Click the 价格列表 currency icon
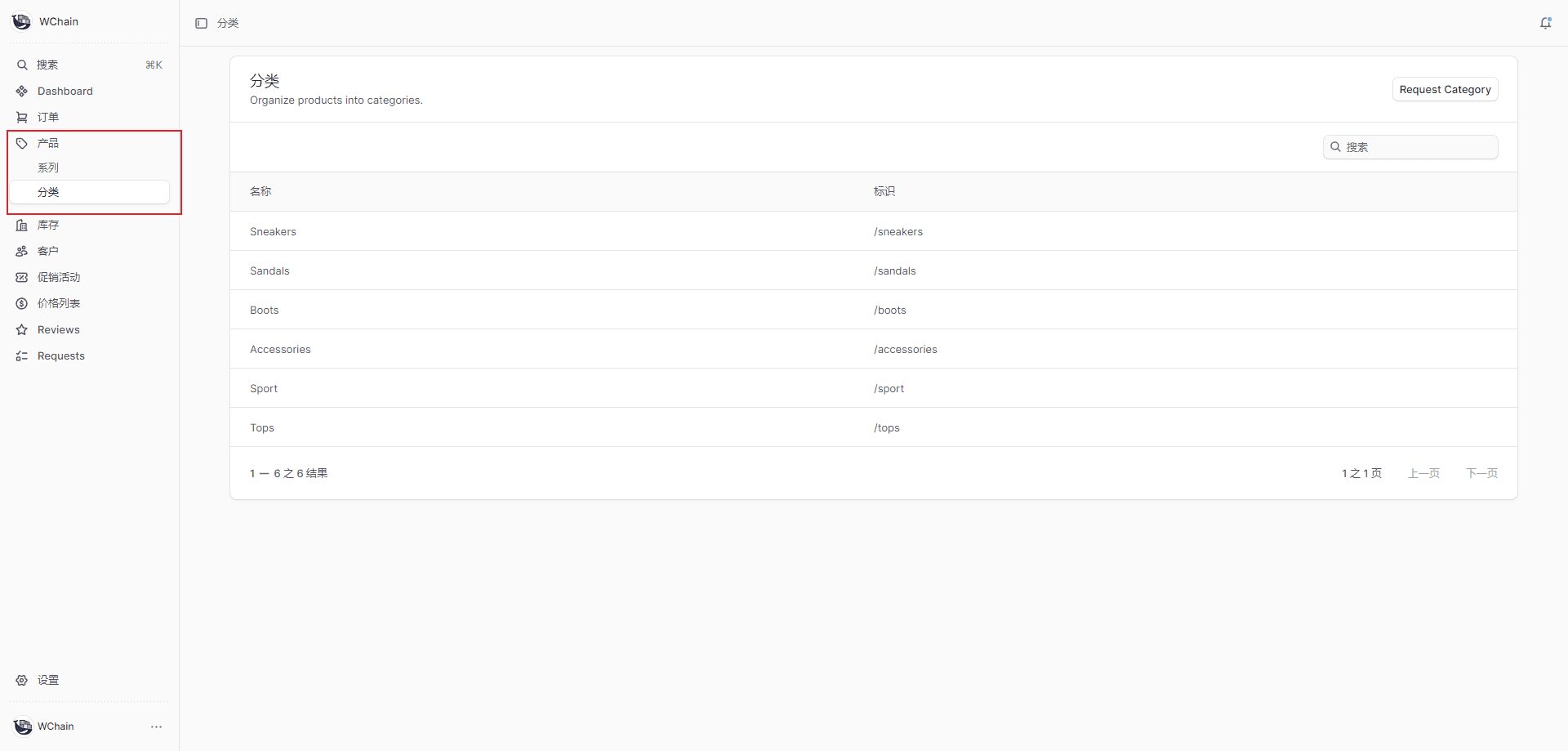1568x751 pixels. point(22,304)
